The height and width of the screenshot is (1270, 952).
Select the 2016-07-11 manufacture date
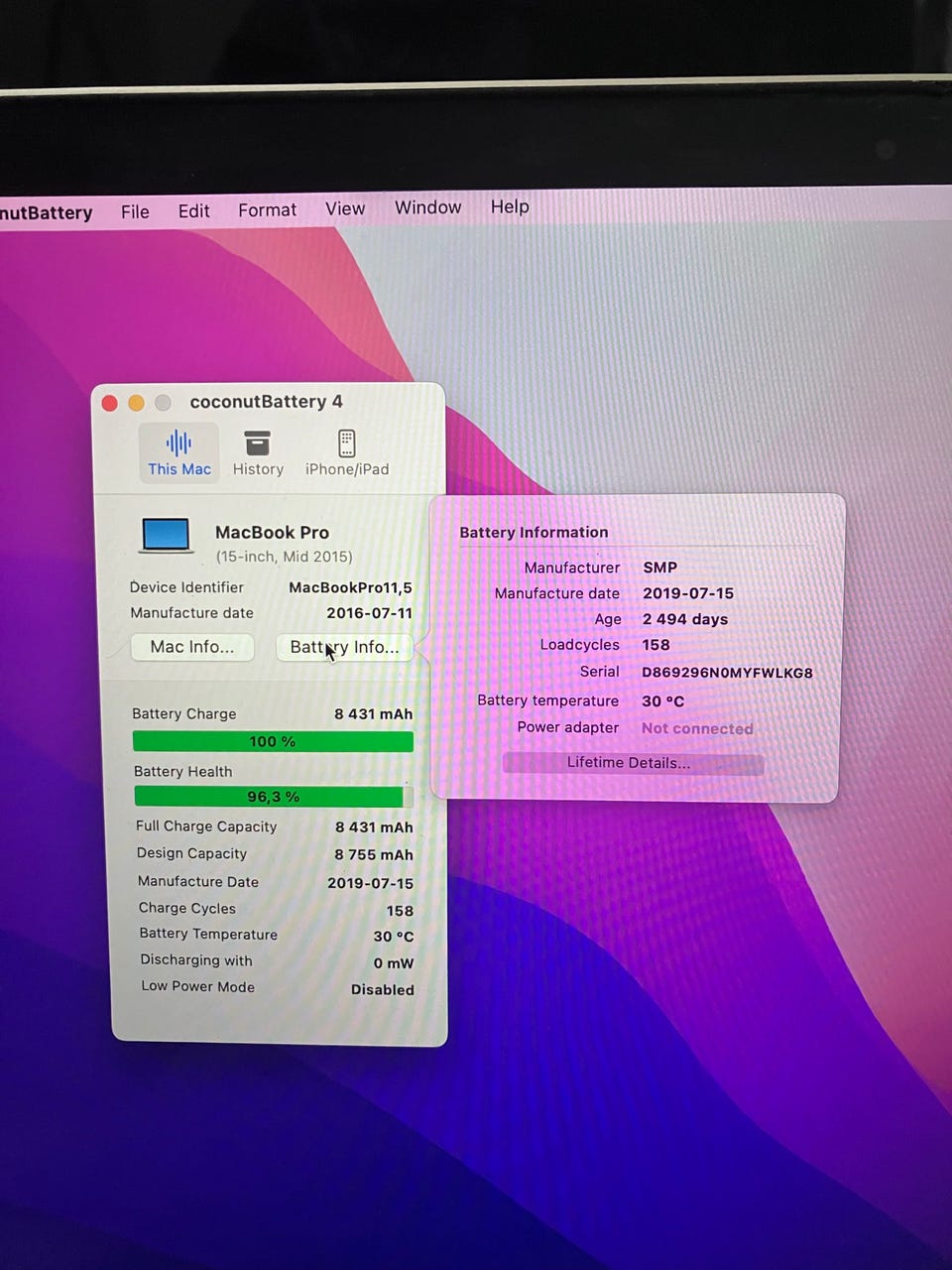point(369,613)
